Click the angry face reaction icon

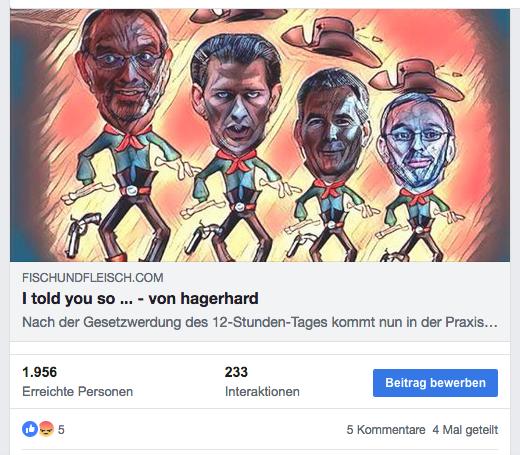(46, 429)
